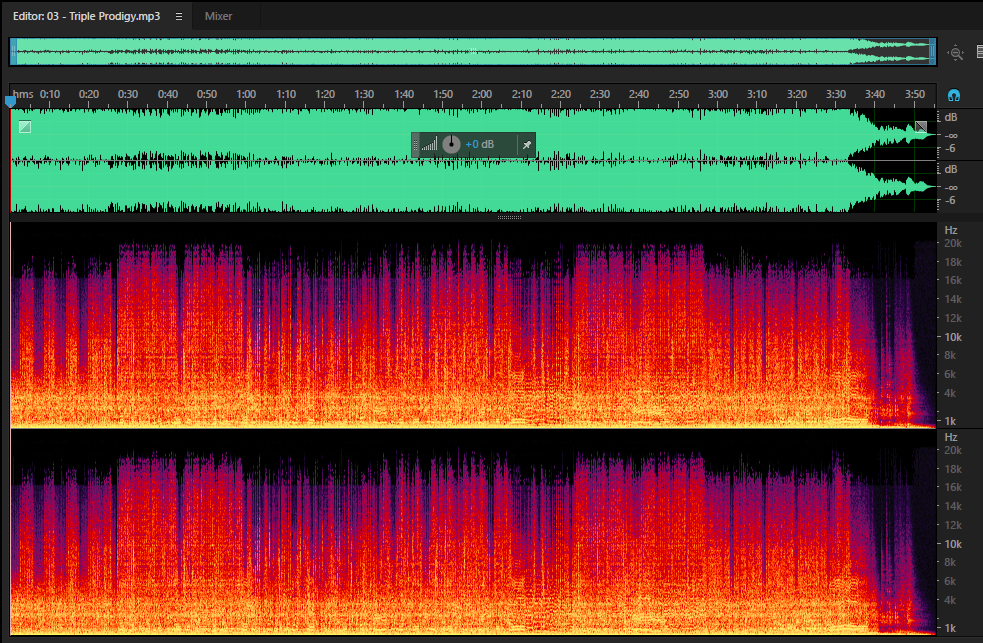Click the +0 dB gain value
The image size is (983, 643).
click(x=480, y=144)
